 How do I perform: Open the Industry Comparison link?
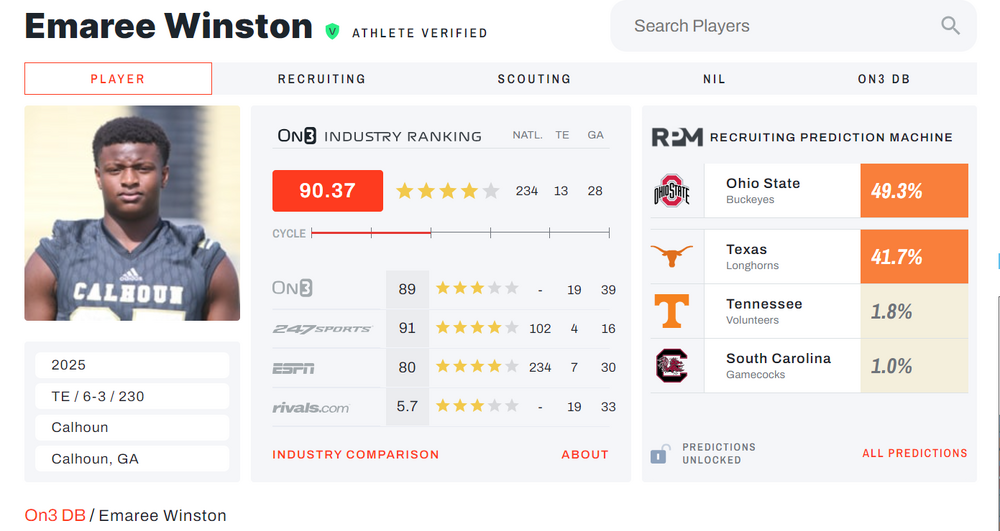click(356, 454)
